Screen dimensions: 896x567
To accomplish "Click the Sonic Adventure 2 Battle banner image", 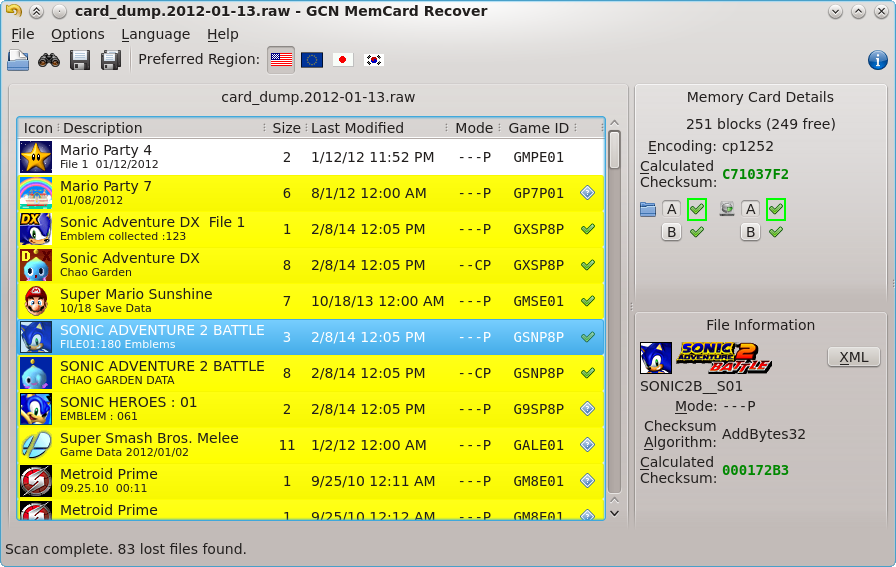I will point(723,358).
